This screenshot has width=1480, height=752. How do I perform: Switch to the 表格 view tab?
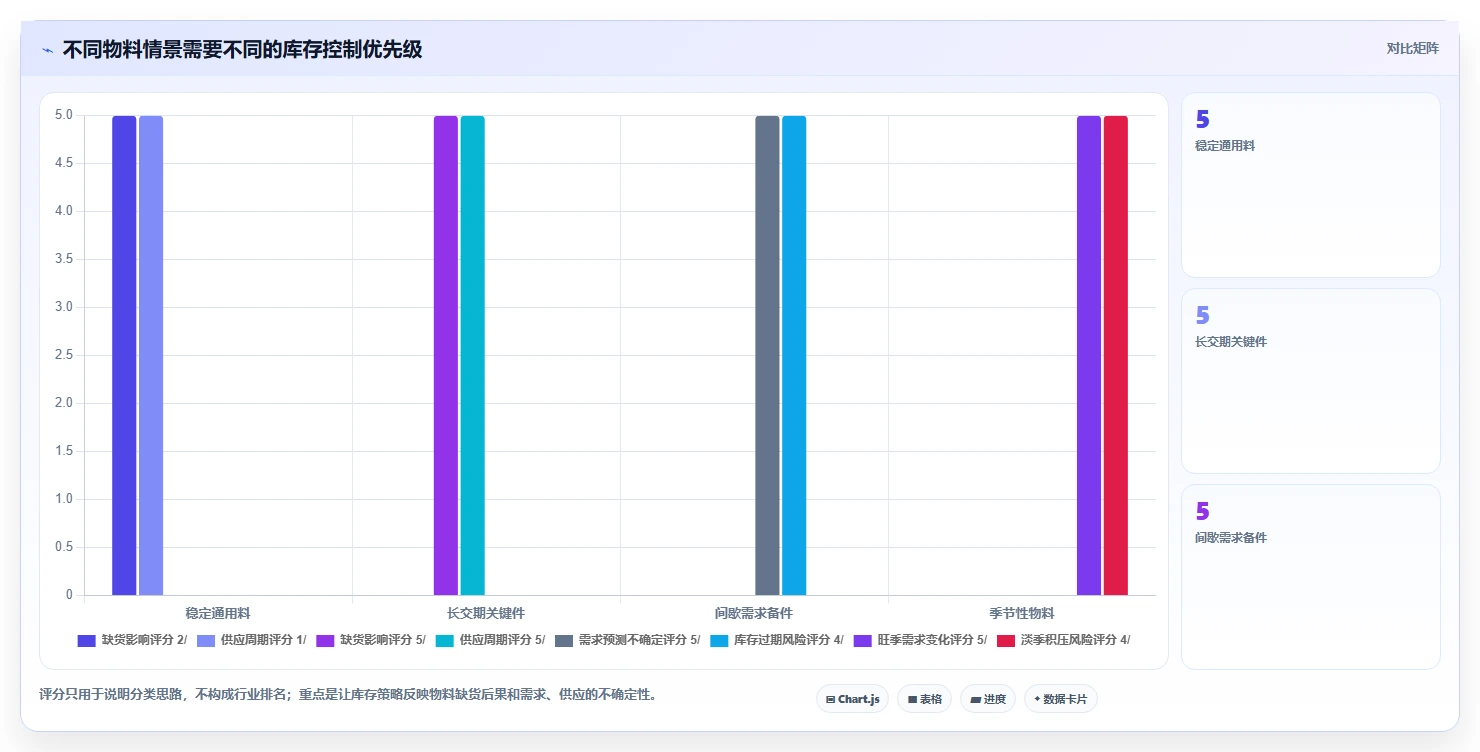(x=924, y=699)
